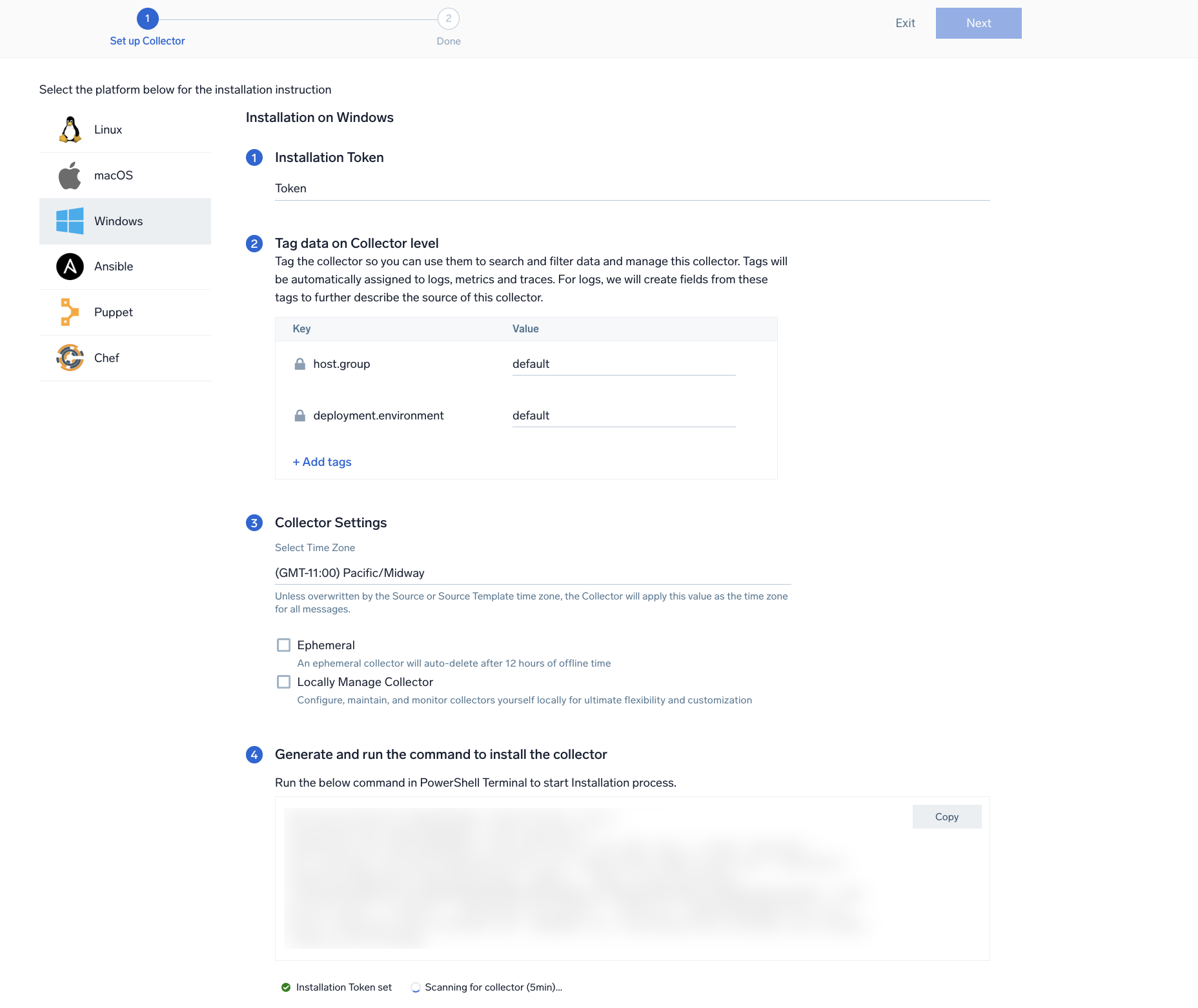1198x1008 pixels.
Task: Edit the deployment.environment value field
Action: click(x=623, y=416)
